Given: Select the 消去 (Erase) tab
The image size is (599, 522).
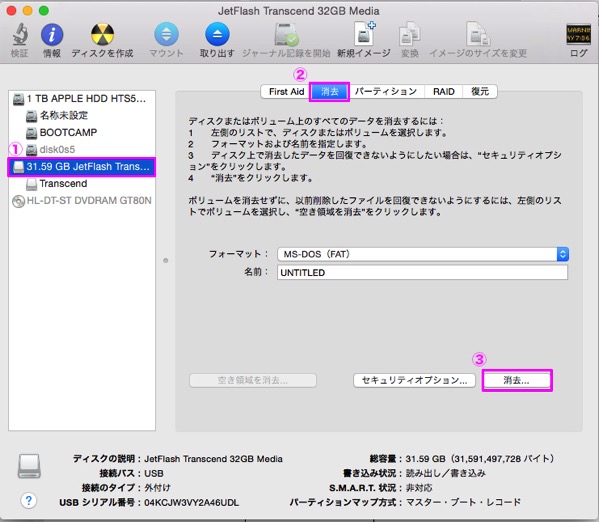Looking at the screenshot, I should (x=329, y=92).
